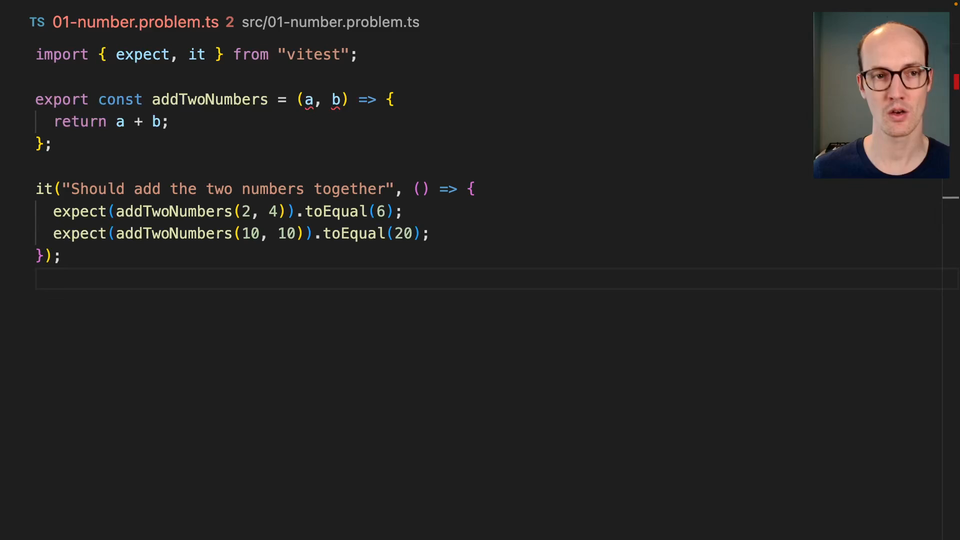Image resolution: width=960 pixels, height=540 pixels.
Task: Click the addTwoNumbers function name declaration
Action: click(x=209, y=99)
